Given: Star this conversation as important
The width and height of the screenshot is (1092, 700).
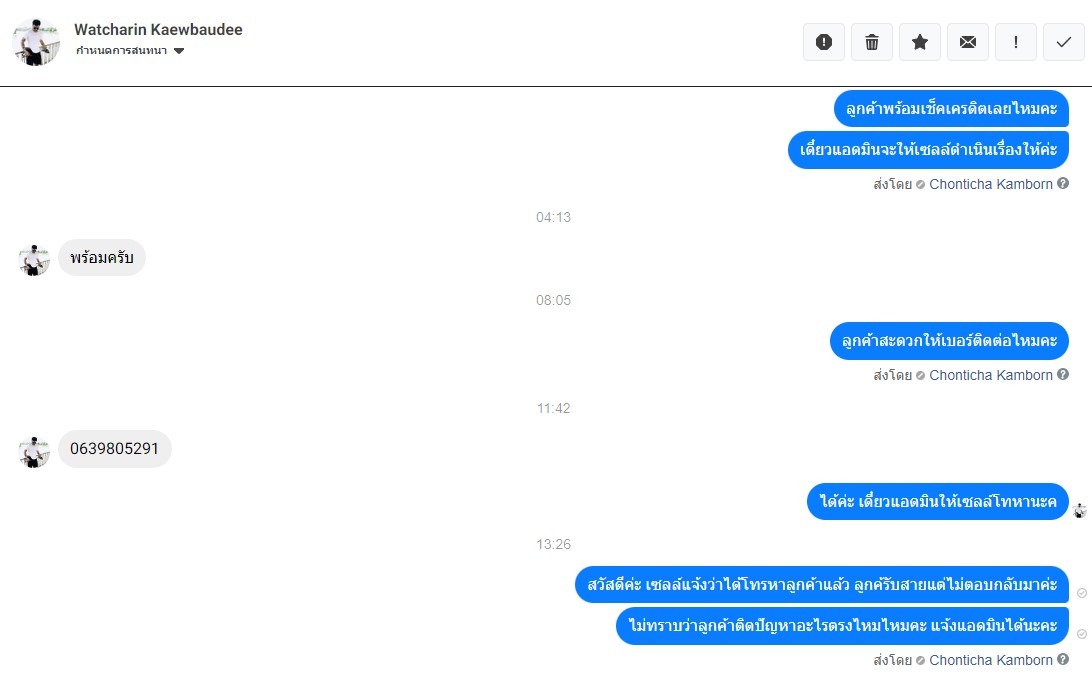Looking at the screenshot, I should pos(920,42).
